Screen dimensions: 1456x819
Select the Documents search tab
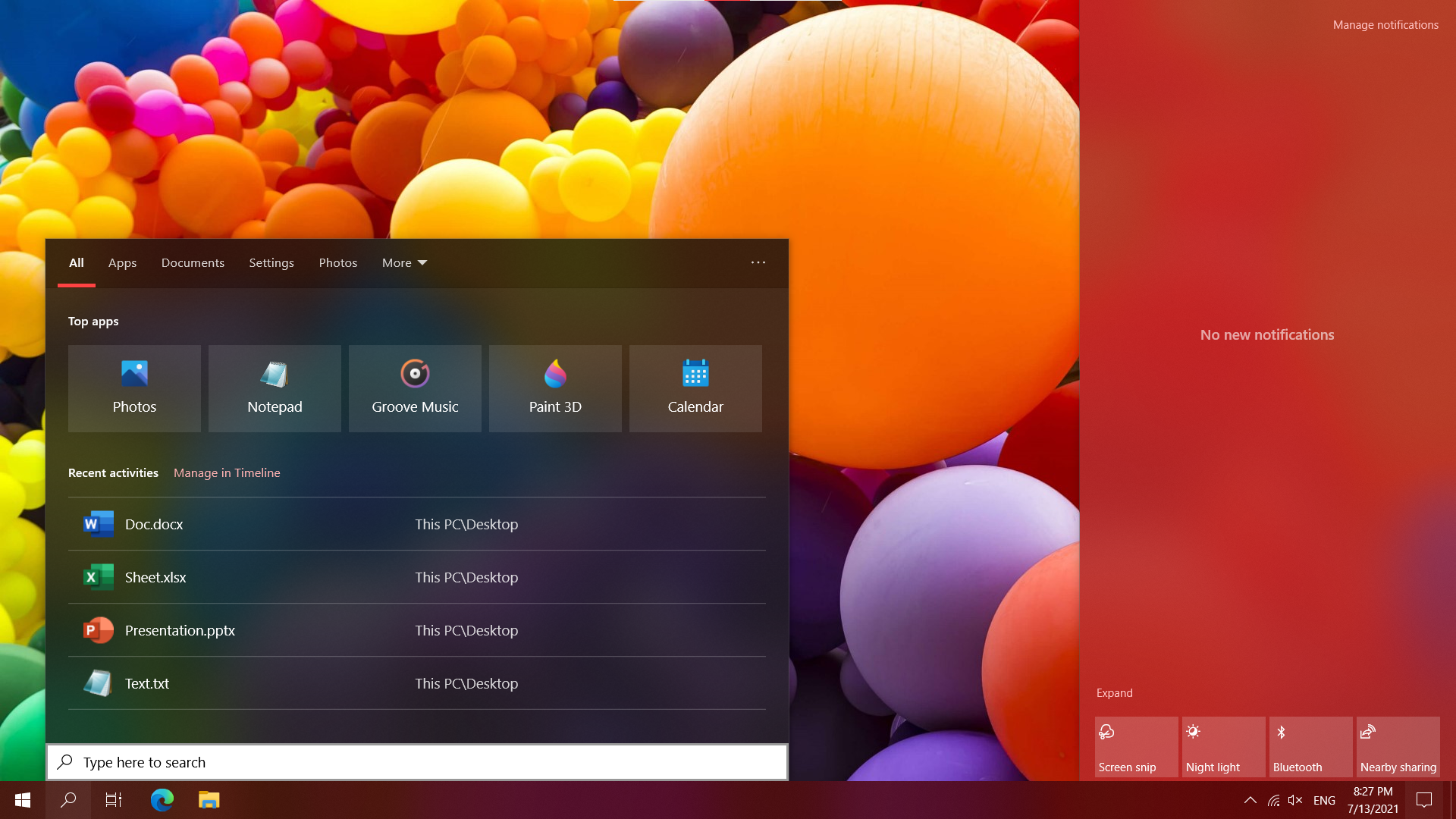[192, 262]
